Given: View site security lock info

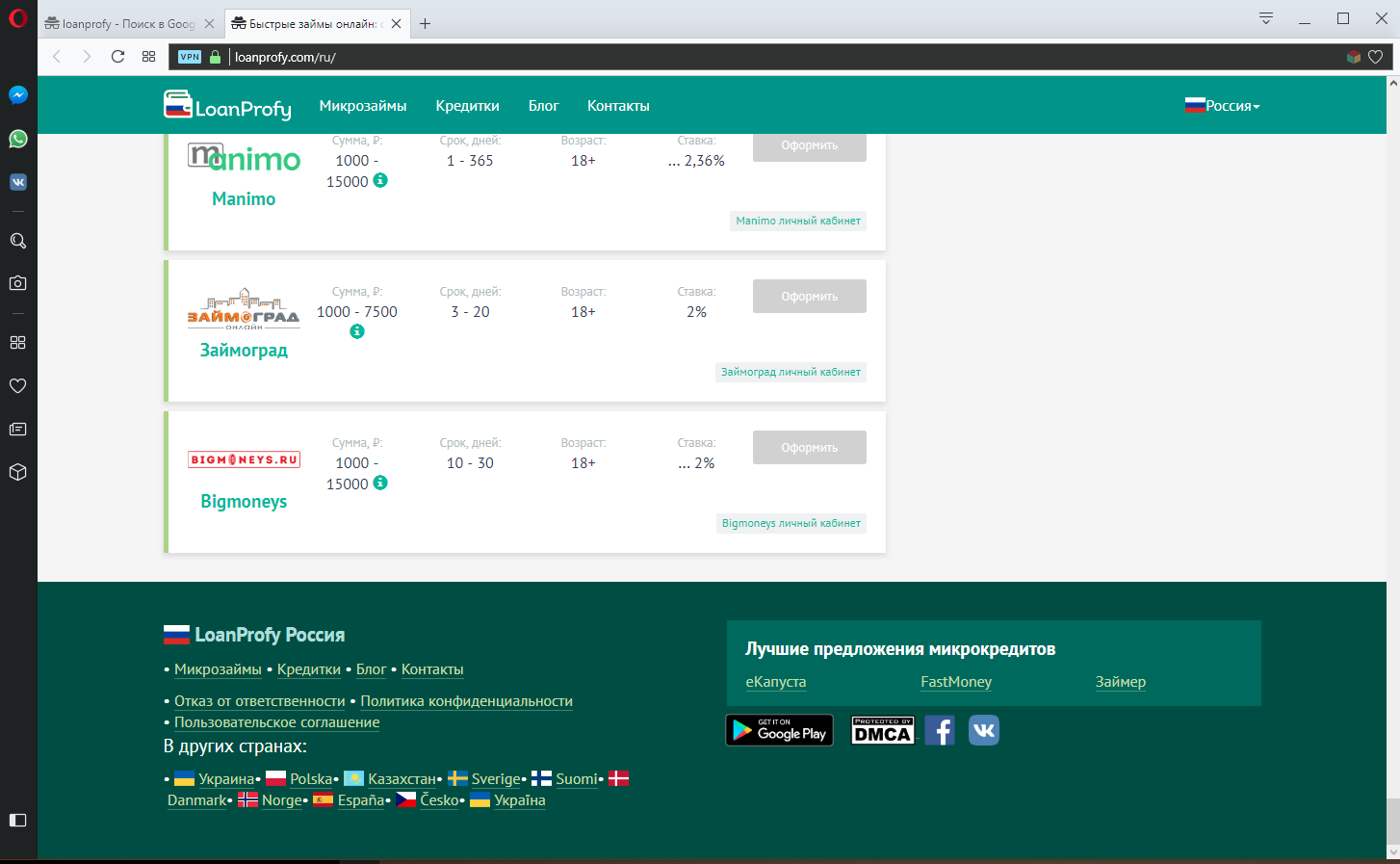Looking at the screenshot, I should coord(215,57).
